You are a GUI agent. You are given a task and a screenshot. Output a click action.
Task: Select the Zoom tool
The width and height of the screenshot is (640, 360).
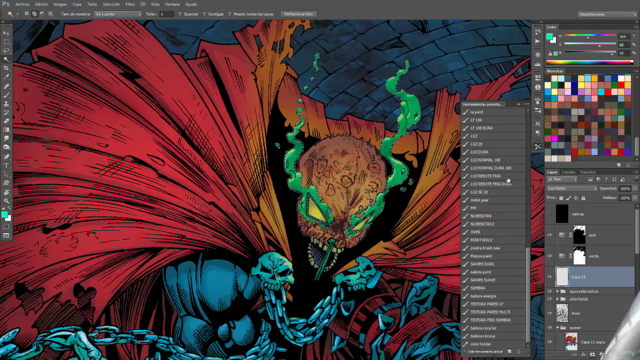click(x=6, y=201)
